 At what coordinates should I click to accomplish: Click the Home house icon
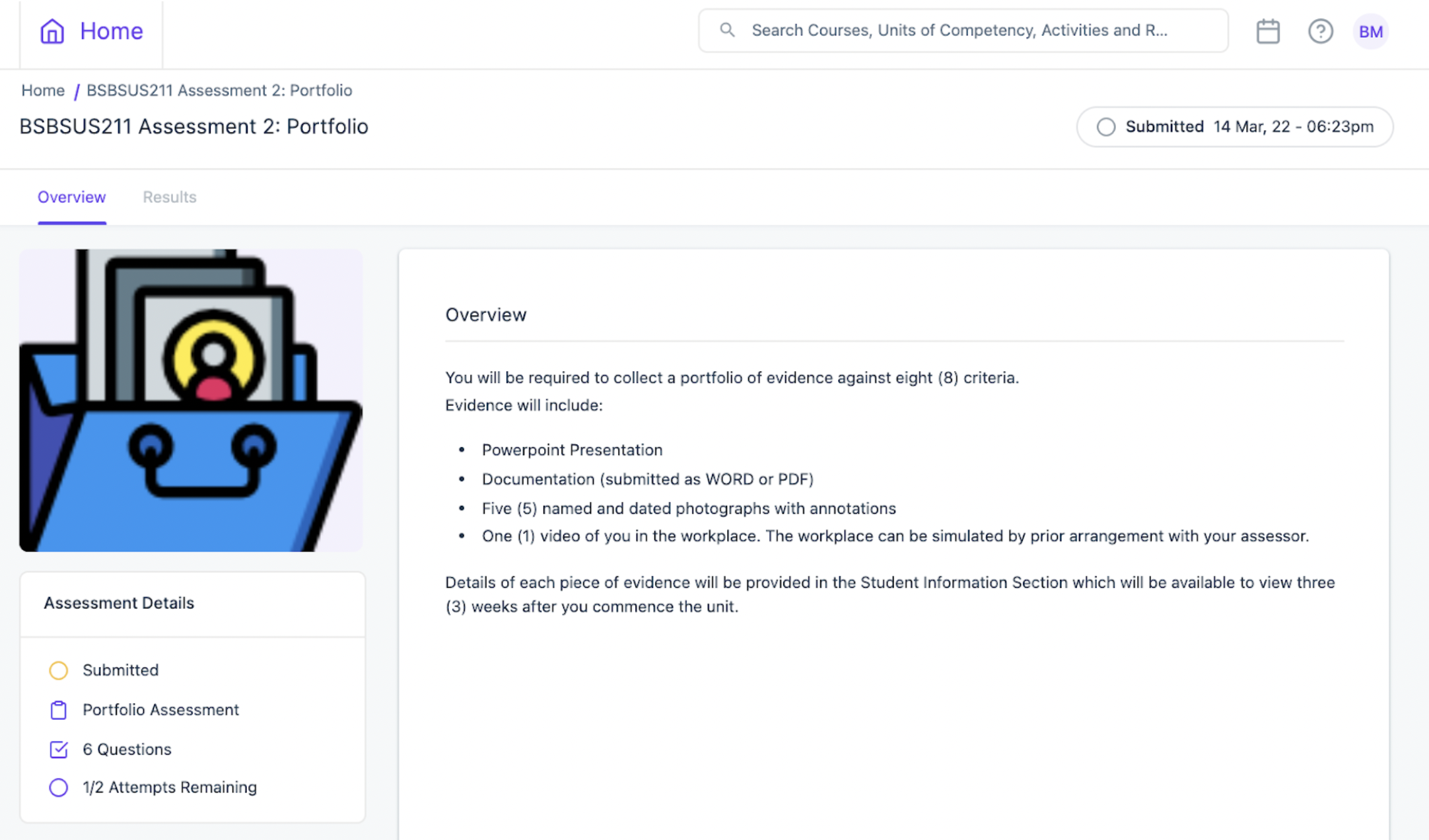click(x=52, y=31)
